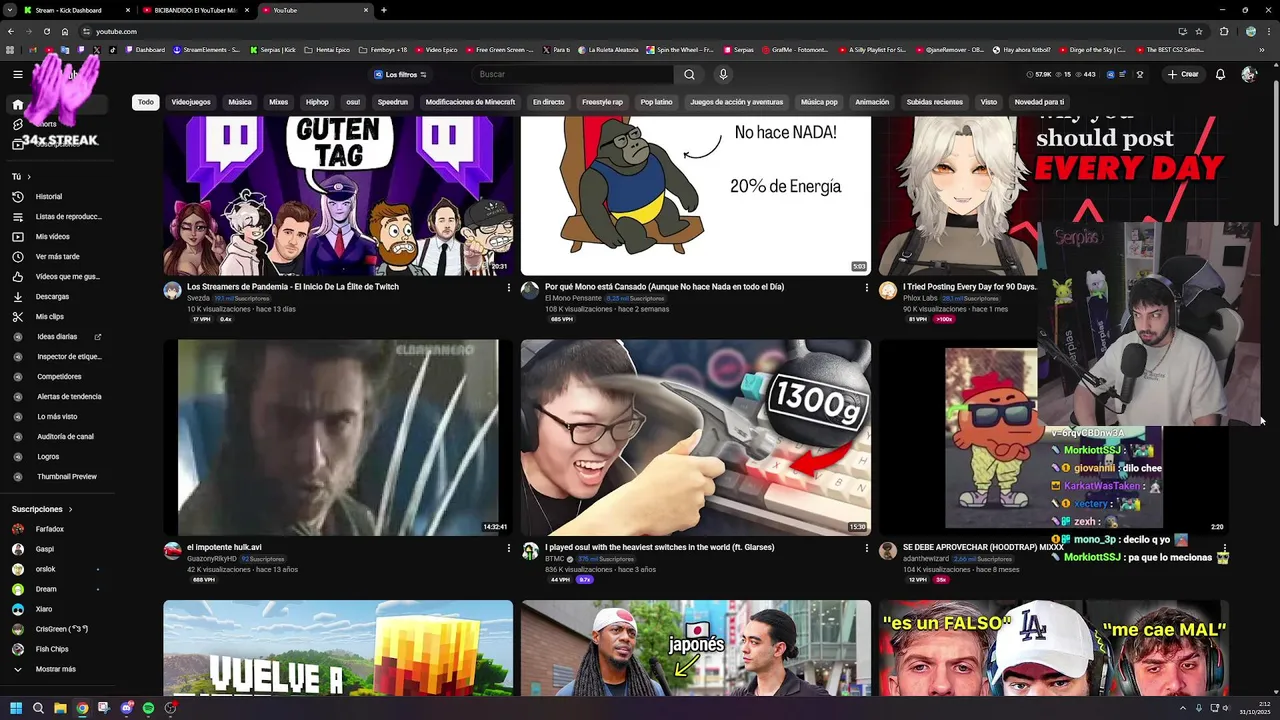This screenshot has width=1280, height=720.
Task: Select the Speedrun filter chip
Action: pyautogui.click(x=393, y=102)
